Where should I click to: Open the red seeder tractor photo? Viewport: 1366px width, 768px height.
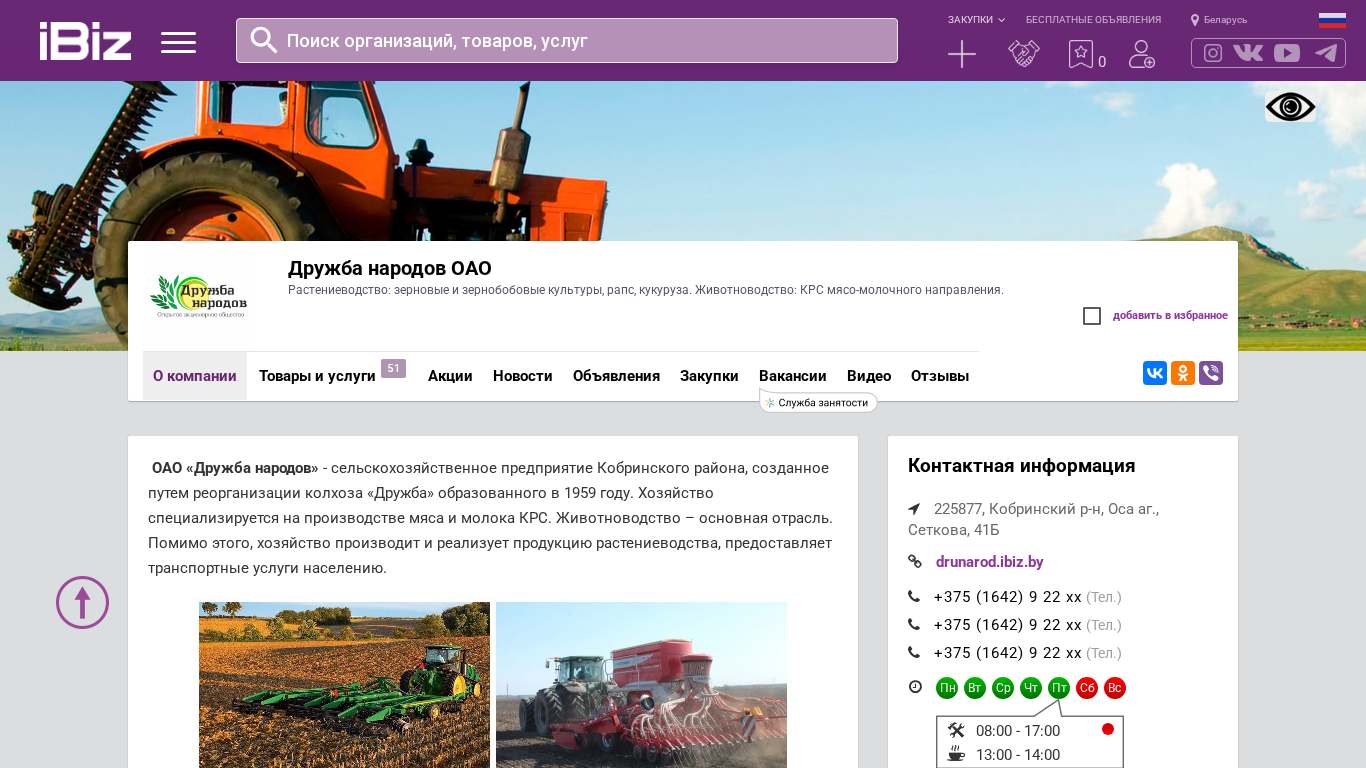click(x=641, y=685)
